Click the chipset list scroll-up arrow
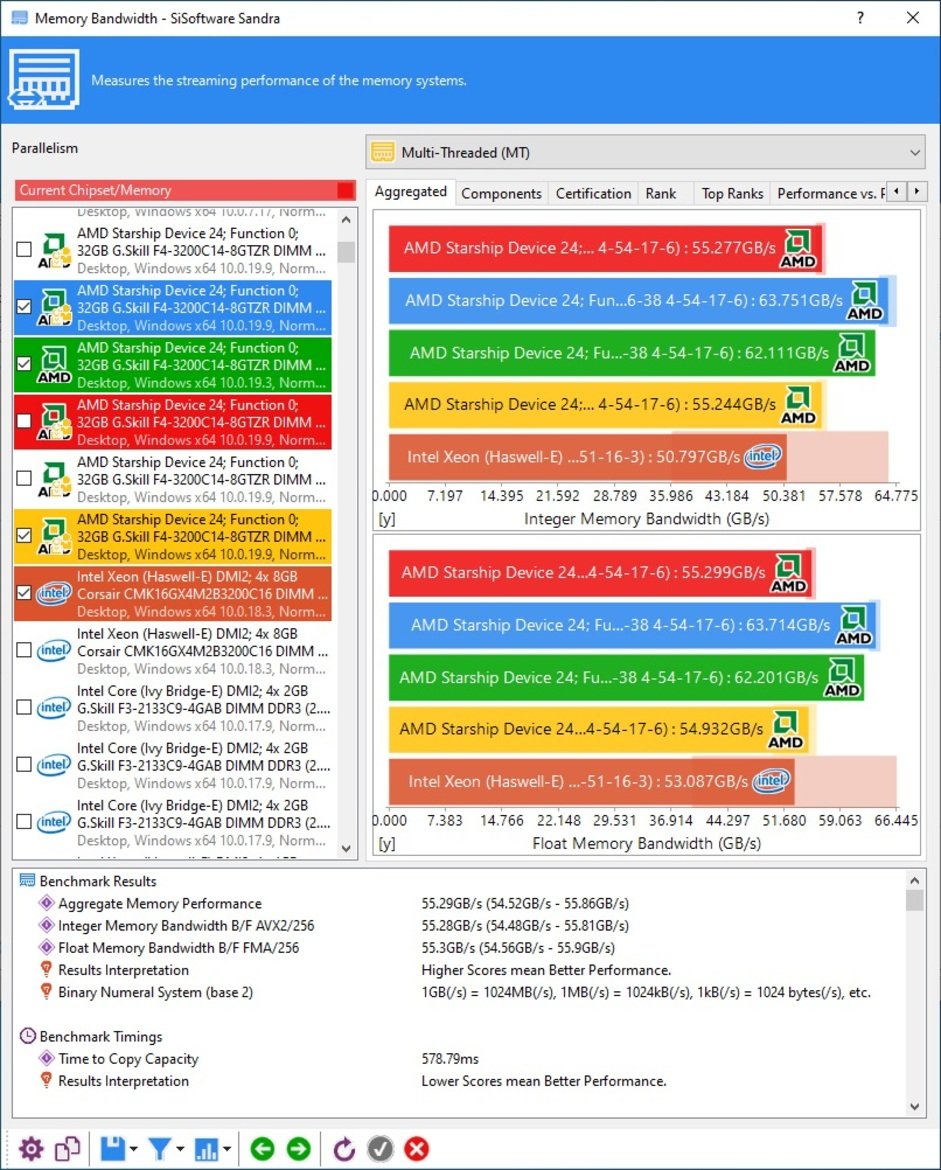 (346, 219)
